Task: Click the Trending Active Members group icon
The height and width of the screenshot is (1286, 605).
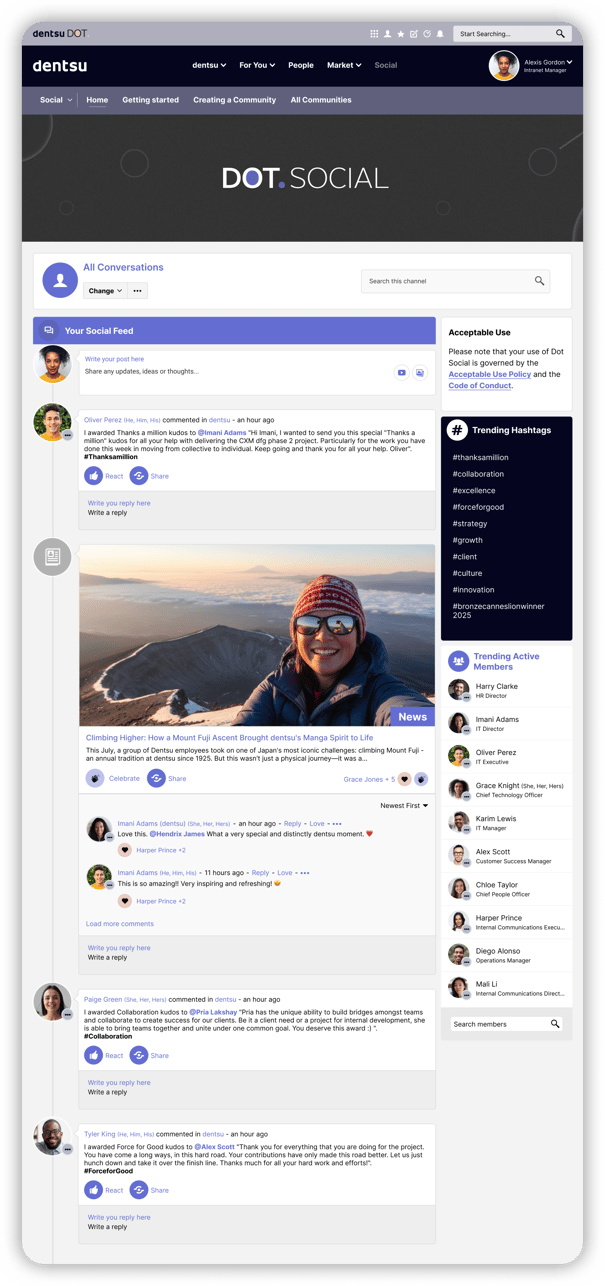Action: pyautogui.click(x=458, y=661)
